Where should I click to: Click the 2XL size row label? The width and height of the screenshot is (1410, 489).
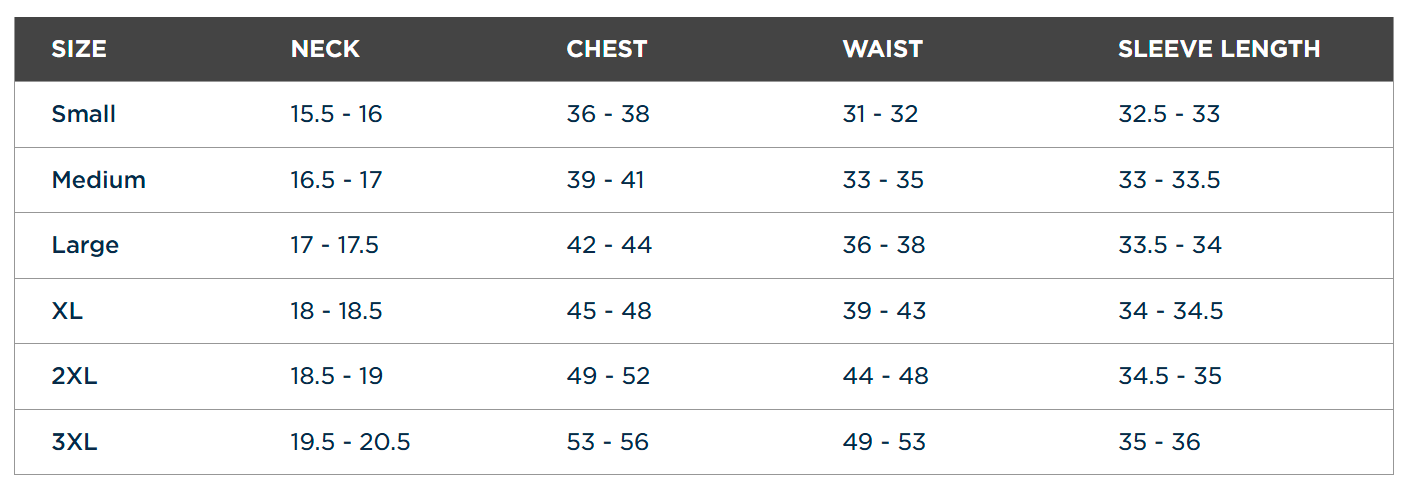click(x=75, y=376)
